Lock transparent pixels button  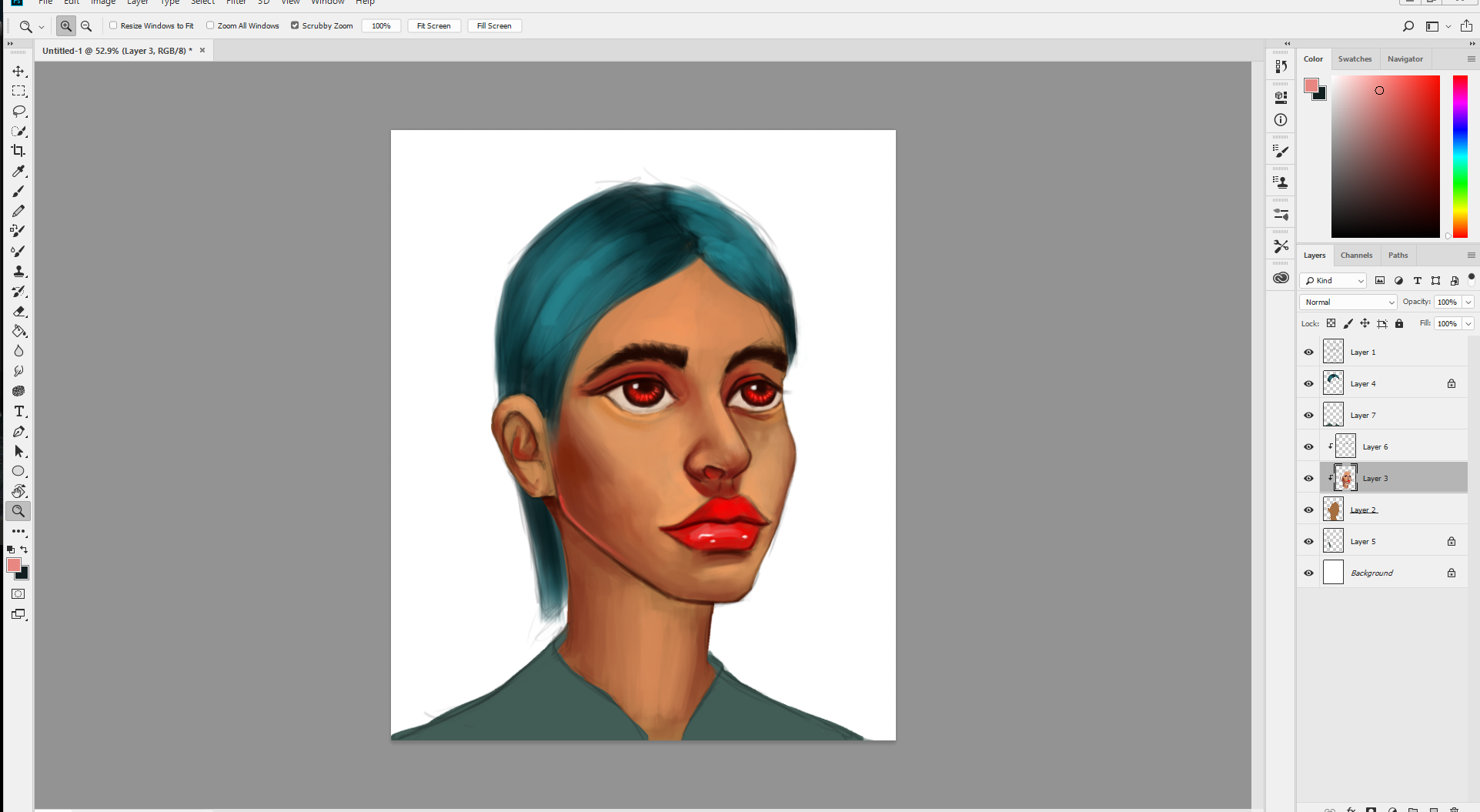[1331, 323]
